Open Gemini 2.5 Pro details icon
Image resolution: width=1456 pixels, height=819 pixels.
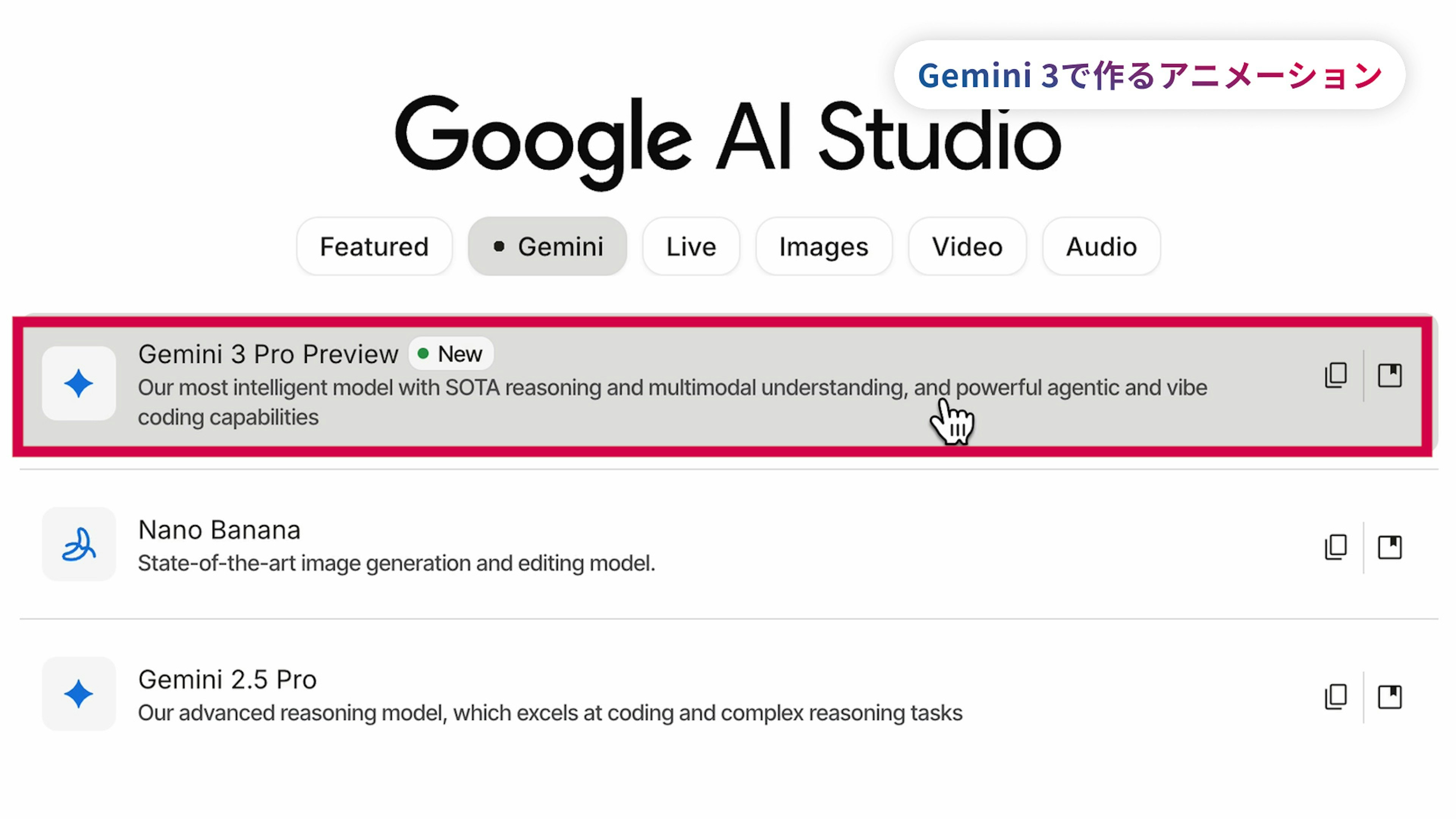(1389, 697)
